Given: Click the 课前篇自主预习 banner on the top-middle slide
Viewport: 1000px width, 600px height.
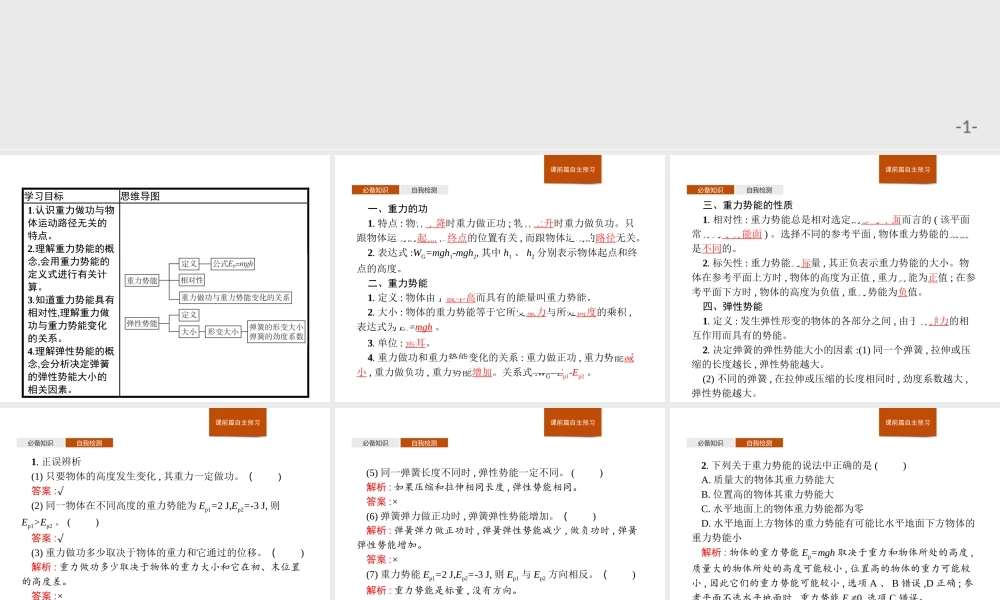Looking at the screenshot, I should tap(573, 169).
